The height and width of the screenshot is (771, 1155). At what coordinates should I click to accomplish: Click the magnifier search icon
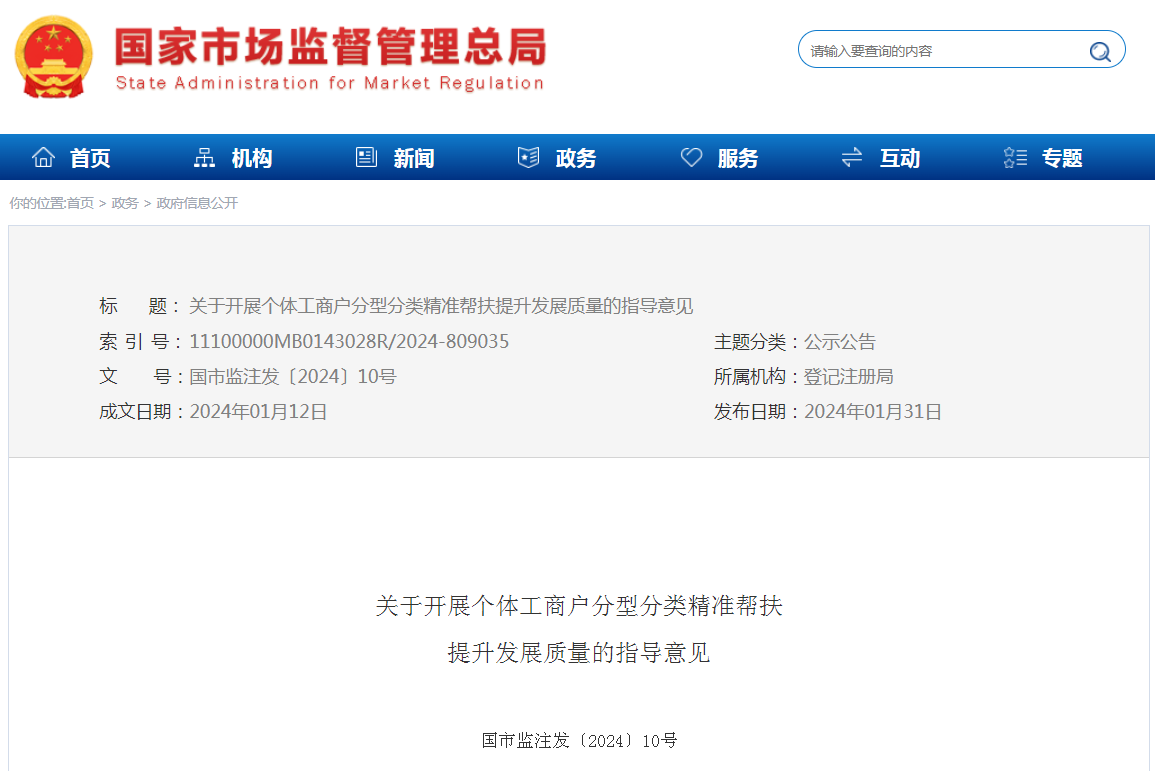pyautogui.click(x=1100, y=51)
